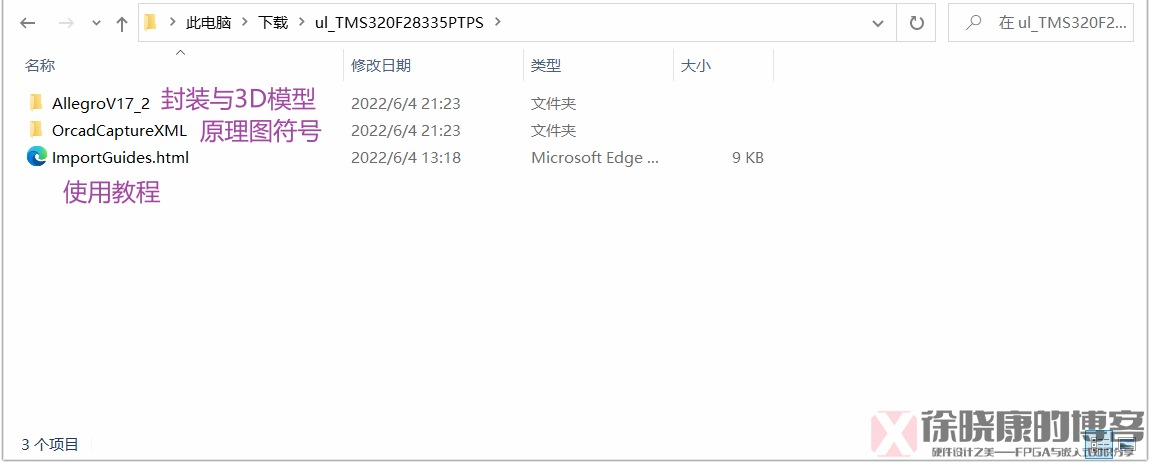1150x463 pixels.
Task: Go forward with the right arrow
Action: [67, 23]
